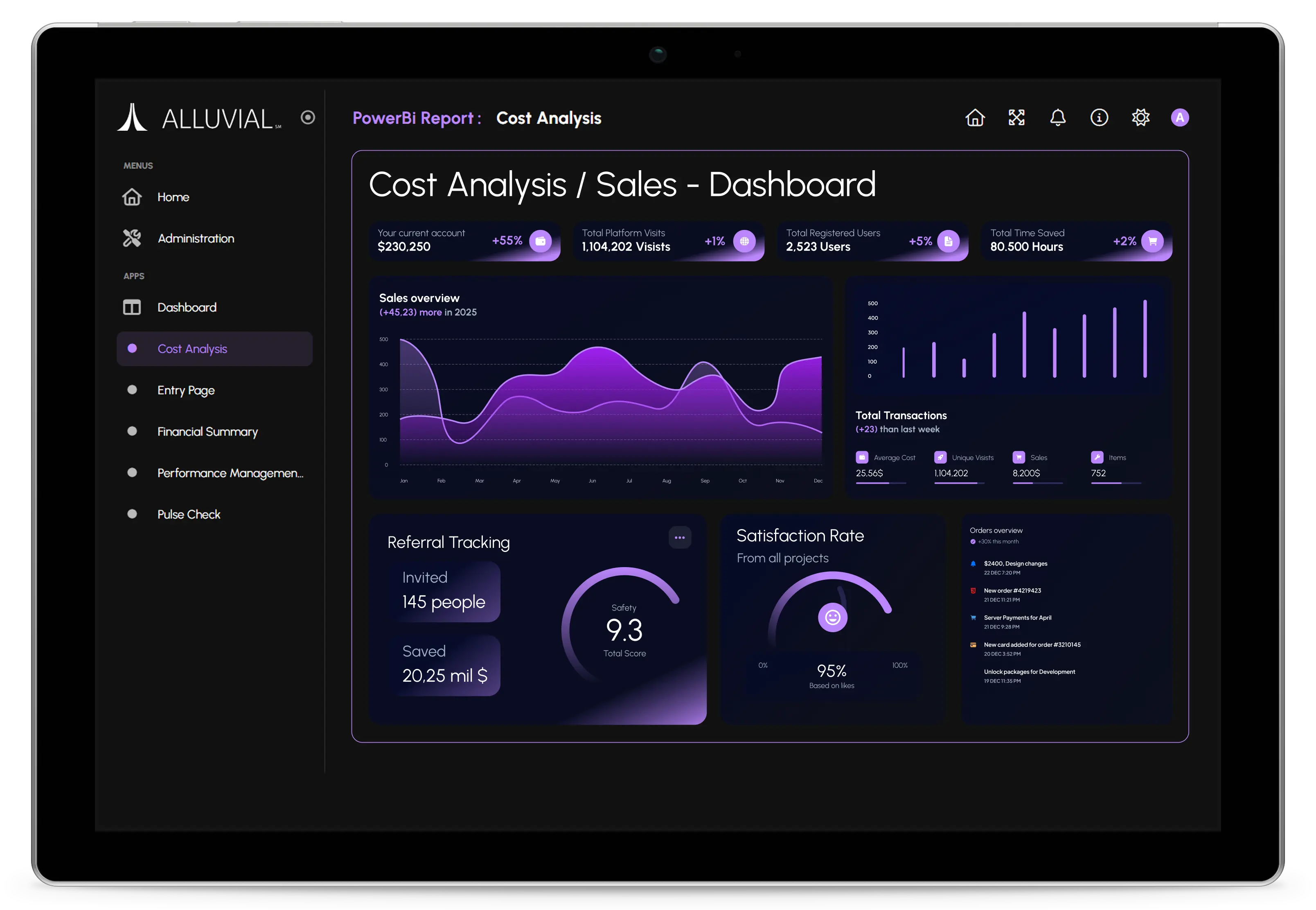Click the Average Cost progress bar
This screenshot has height=910, width=1316.
[x=880, y=483]
